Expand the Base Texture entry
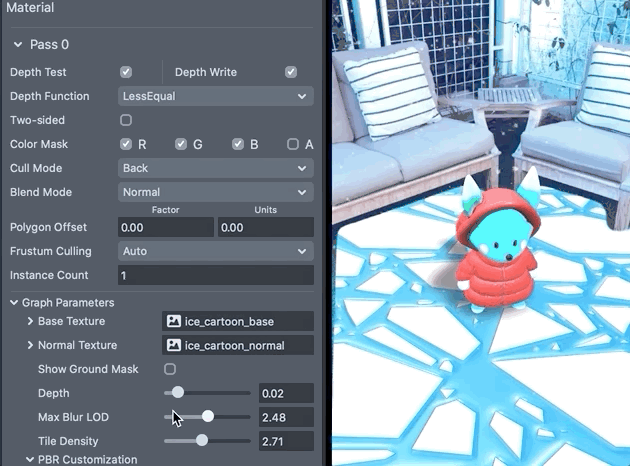Image resolution: width=630 pixels, height=466 pixels. point(30,321)
